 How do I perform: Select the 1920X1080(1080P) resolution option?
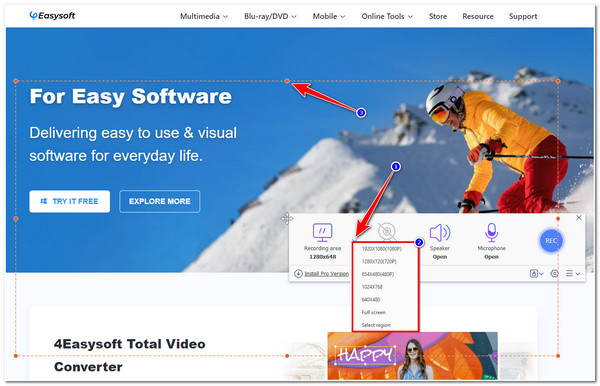coord(382,249)
